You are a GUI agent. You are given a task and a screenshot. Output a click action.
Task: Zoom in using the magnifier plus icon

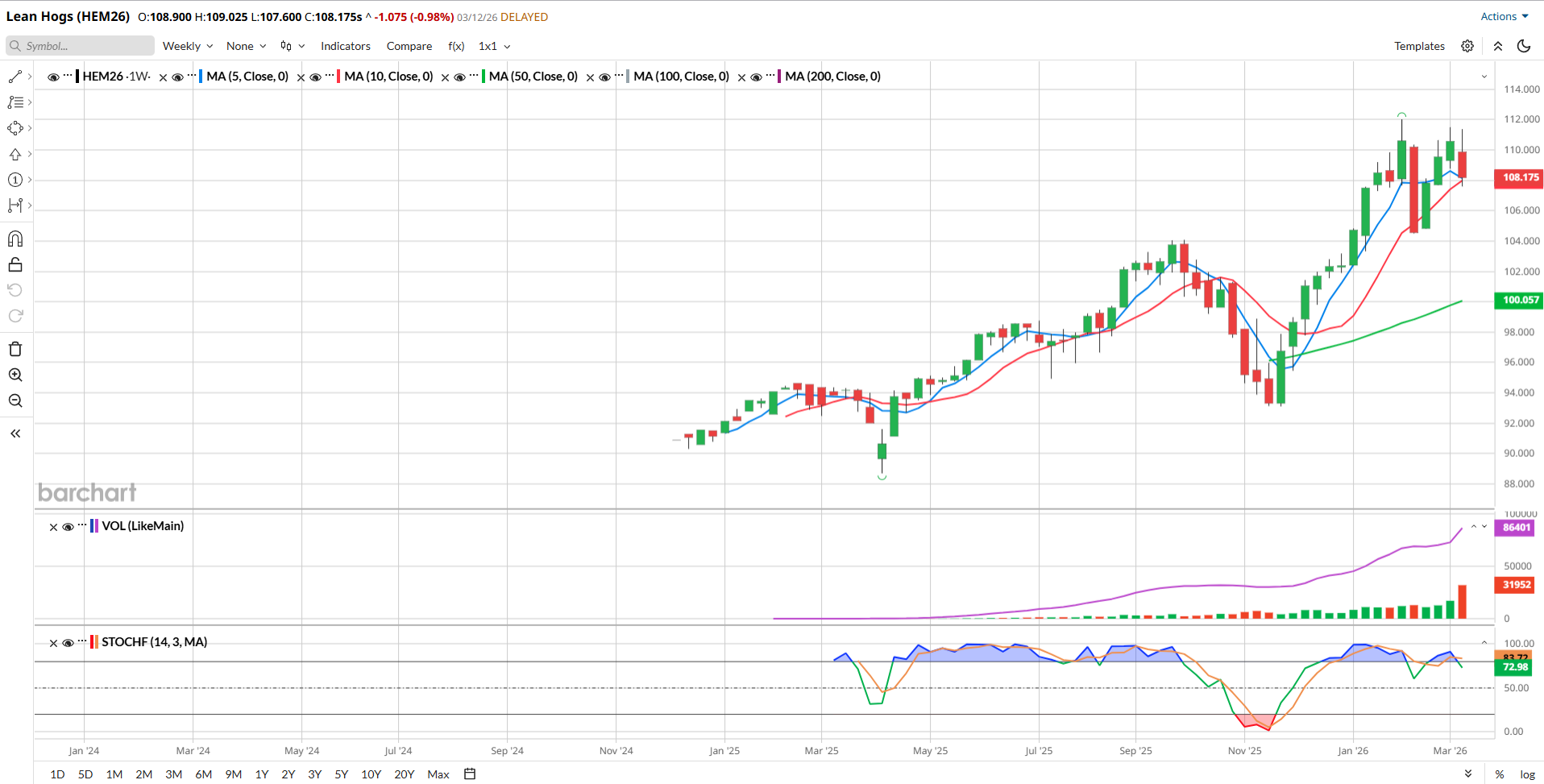tap(15, 375)
